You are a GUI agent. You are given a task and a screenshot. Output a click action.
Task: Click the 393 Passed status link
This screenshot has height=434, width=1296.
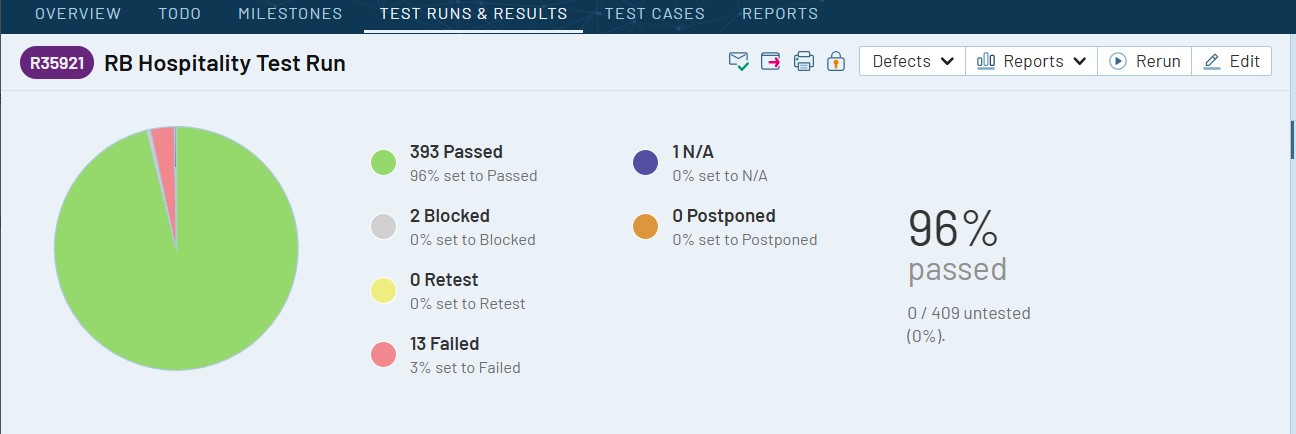coord(456,152)
